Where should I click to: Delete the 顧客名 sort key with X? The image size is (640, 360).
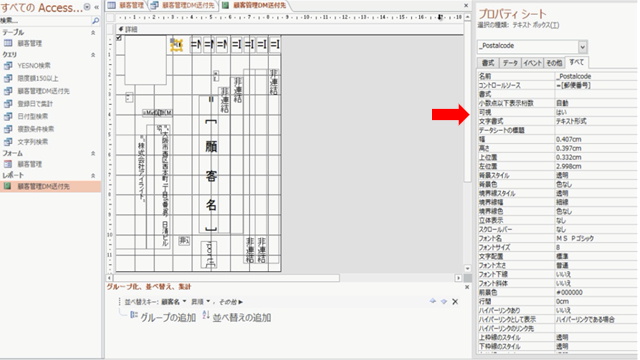455,302
